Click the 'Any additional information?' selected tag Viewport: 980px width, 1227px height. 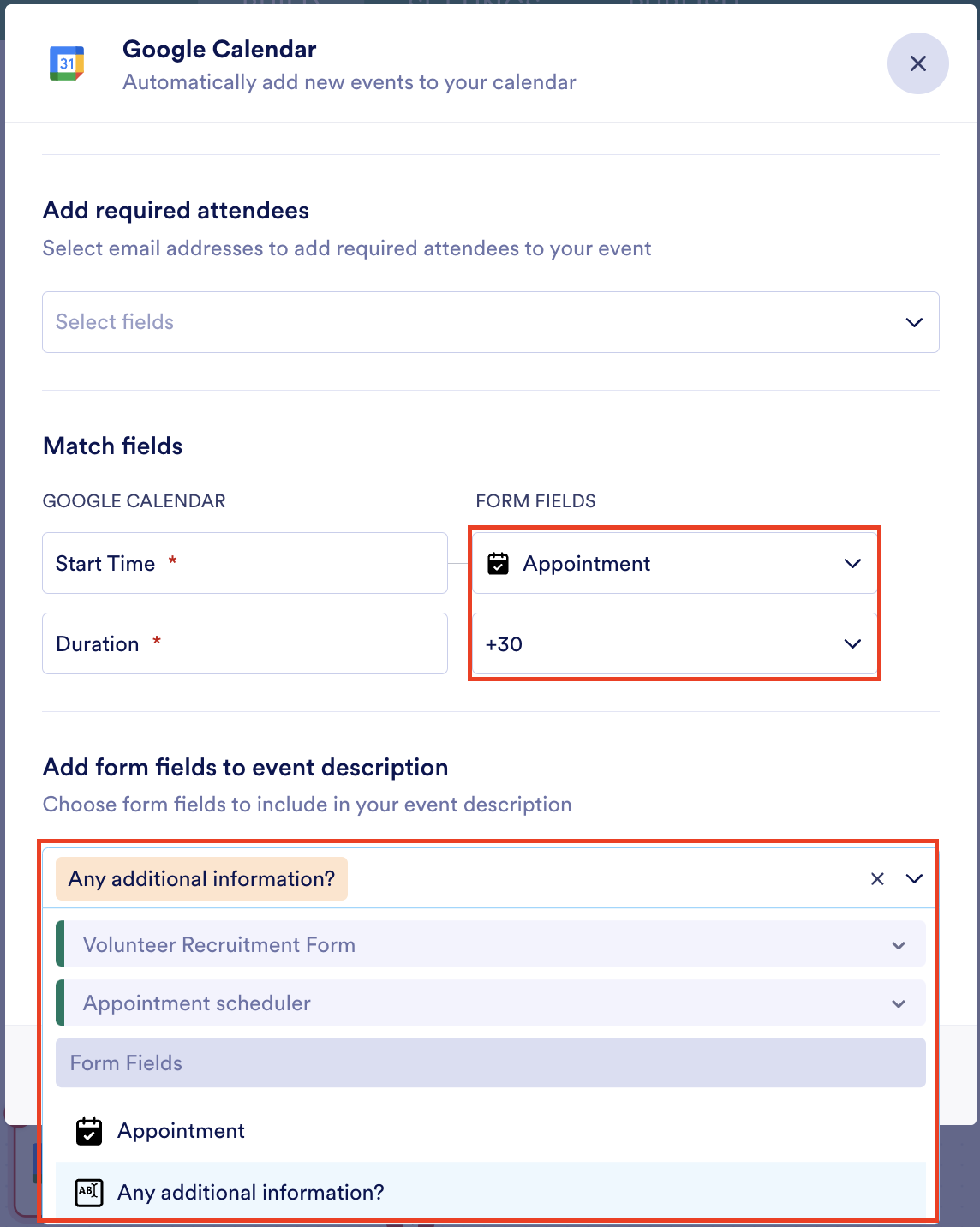pos(201,879)
